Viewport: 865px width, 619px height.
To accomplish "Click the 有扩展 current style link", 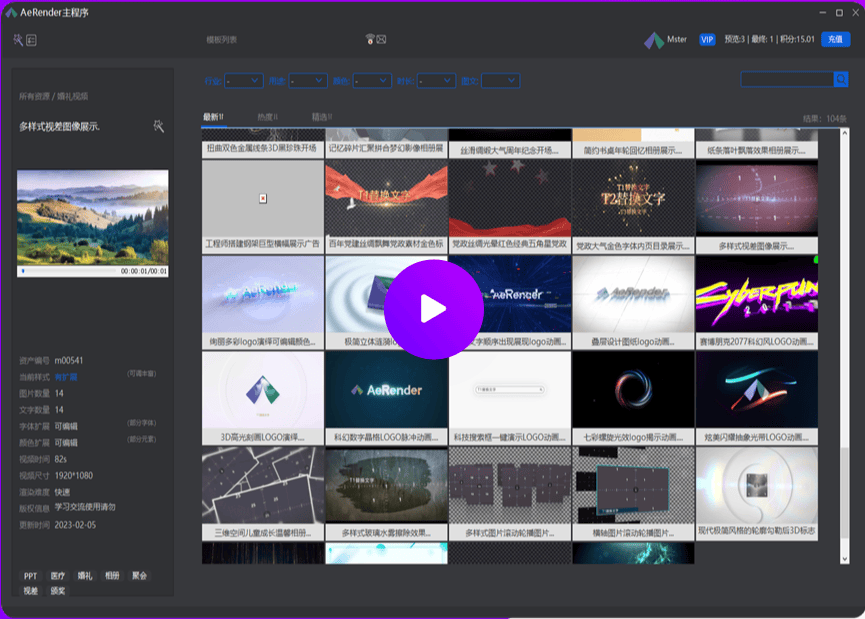I will [65, 376].
